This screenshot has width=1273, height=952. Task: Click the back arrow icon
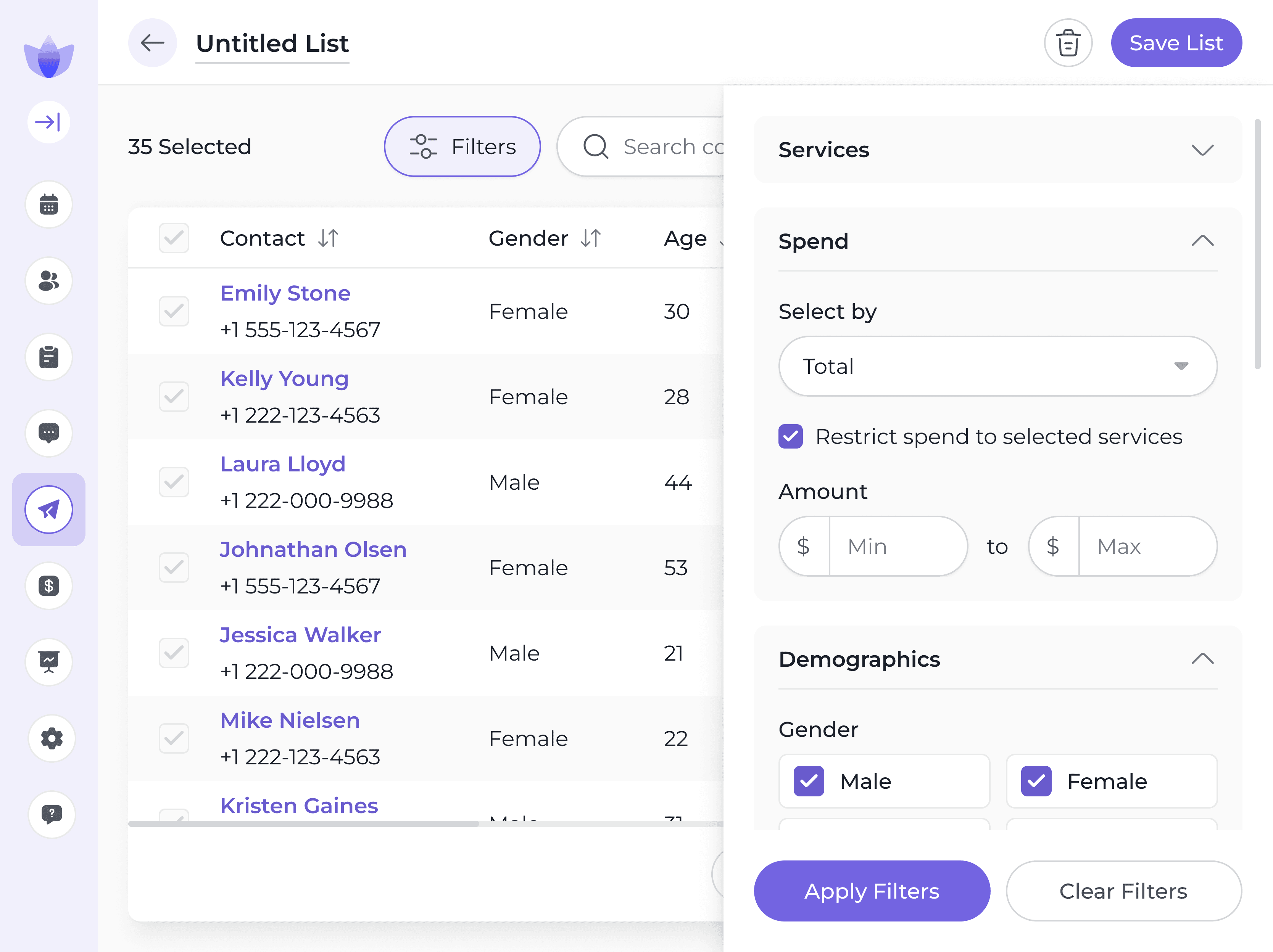[153, 43]
